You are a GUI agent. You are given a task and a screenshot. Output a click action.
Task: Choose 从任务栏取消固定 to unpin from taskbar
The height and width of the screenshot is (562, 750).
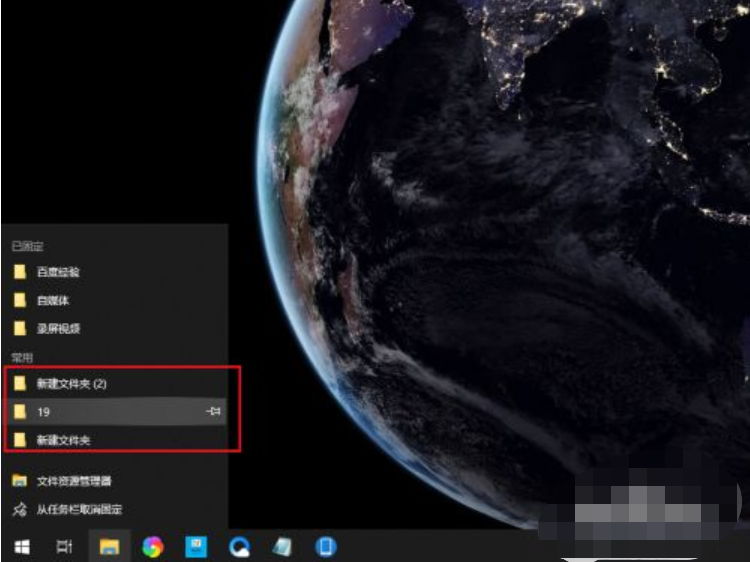pyautogui.click(x=78, y=509)
